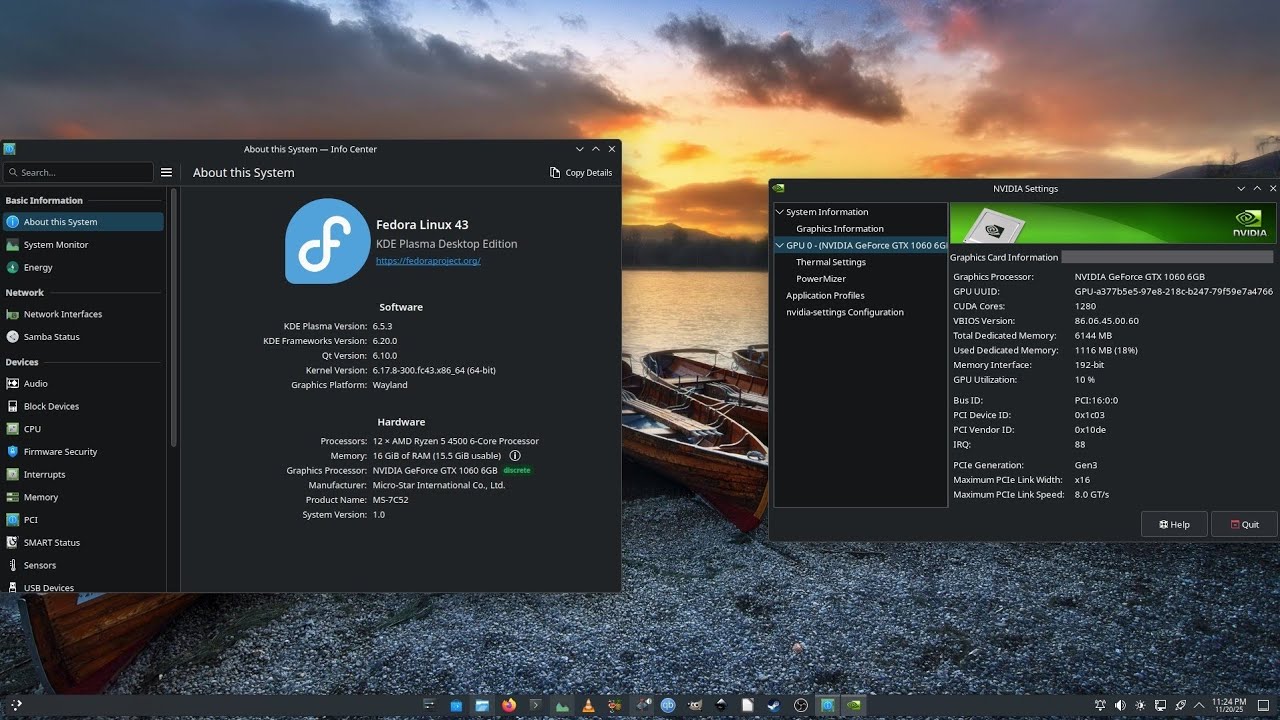Click Help in NVIDIA Settings
Viewport: 1280px width, 720px height.
point(1174,525)
